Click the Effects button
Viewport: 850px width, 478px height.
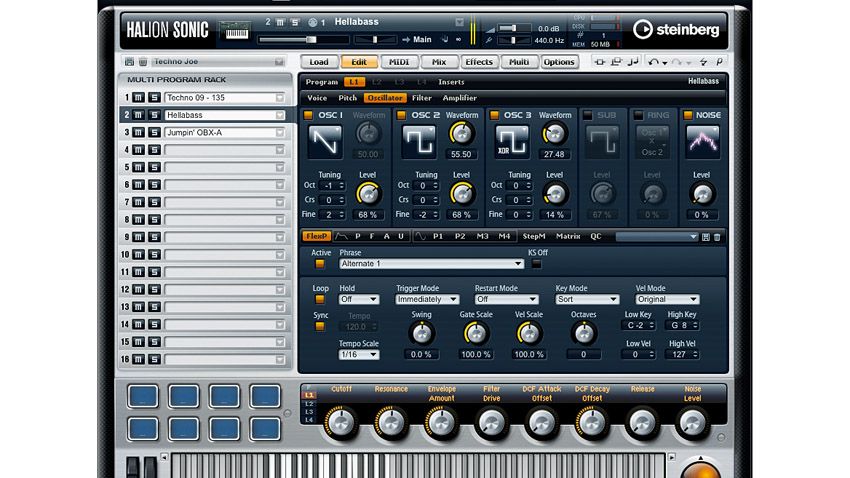[479, 62]
